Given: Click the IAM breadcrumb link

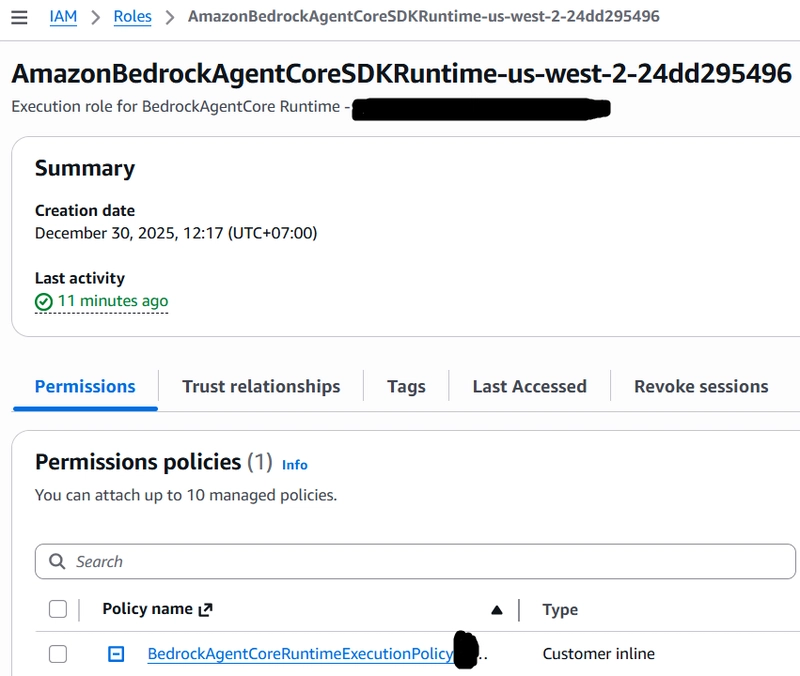Looking at the screenshot, I should tap(63, 17).
